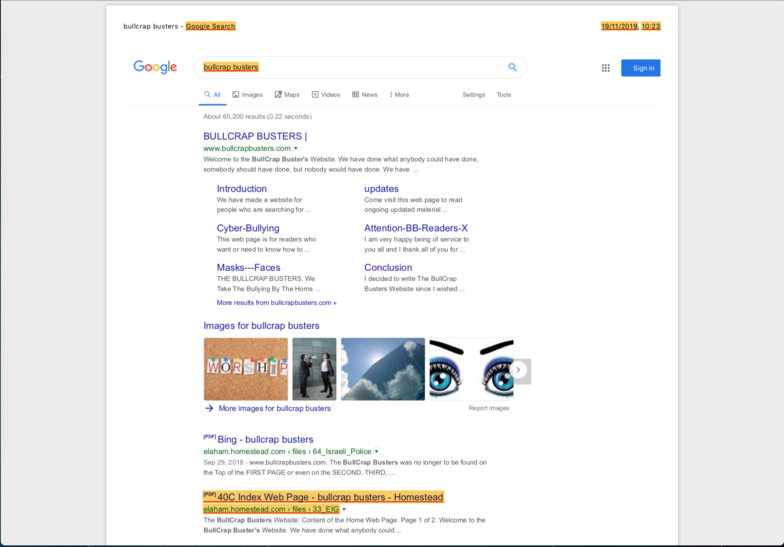
Task: Switch to the Videos tab
Action: (x=326, y=94)
